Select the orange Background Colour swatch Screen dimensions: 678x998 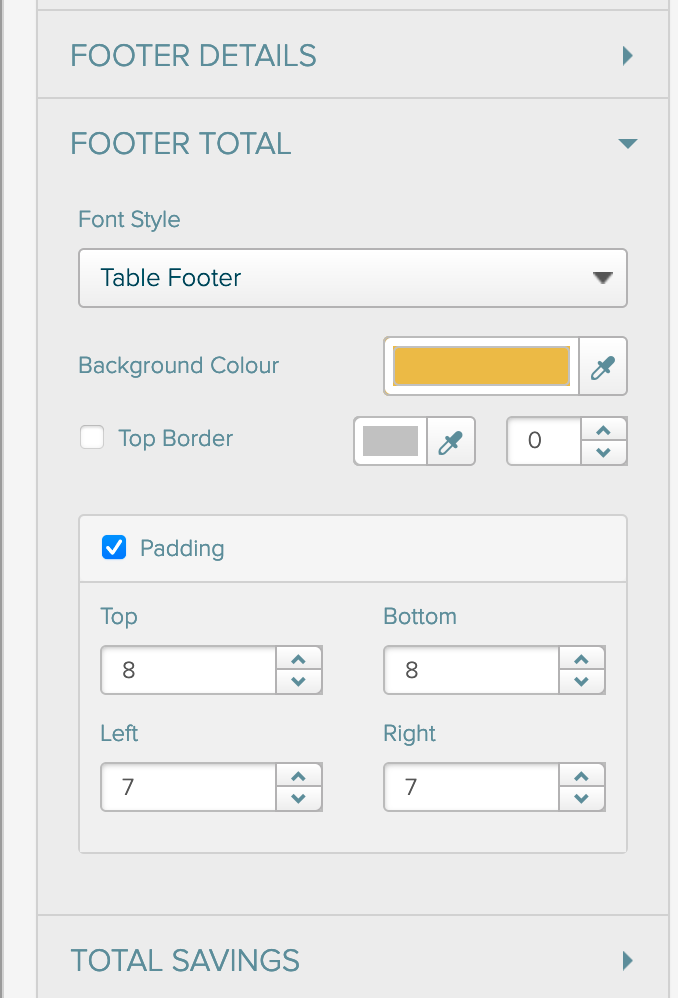point(481,366)
